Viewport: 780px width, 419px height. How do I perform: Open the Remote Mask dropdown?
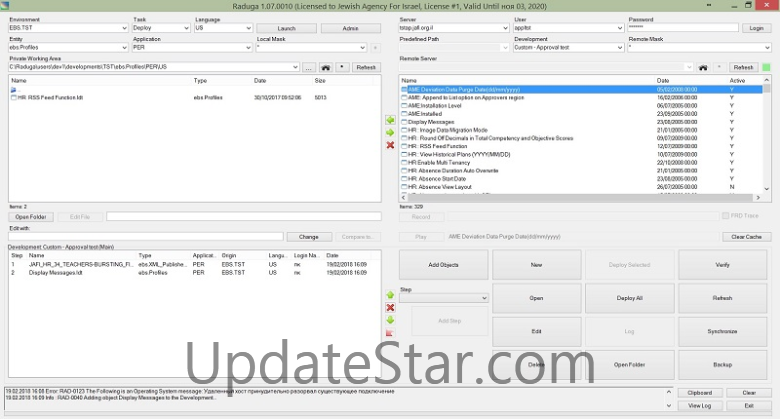click(699, 47)
